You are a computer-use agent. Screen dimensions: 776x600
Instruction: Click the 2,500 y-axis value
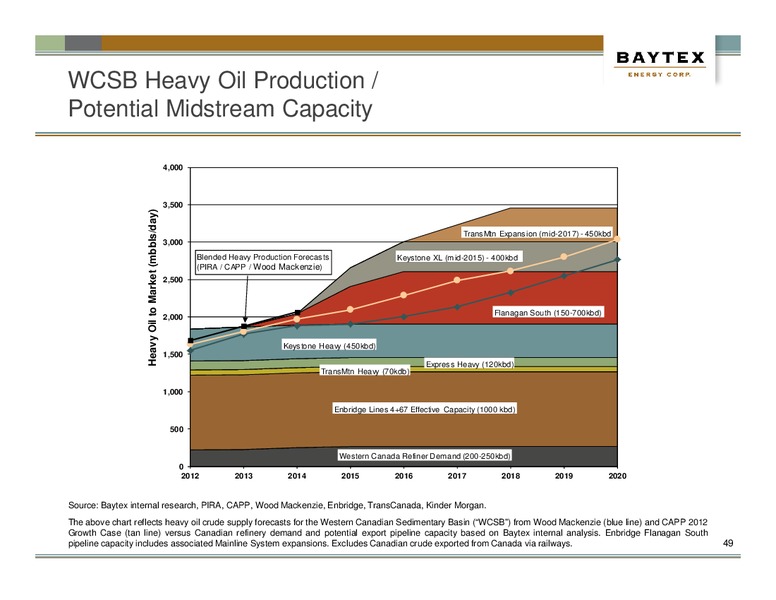click(173, 280)
